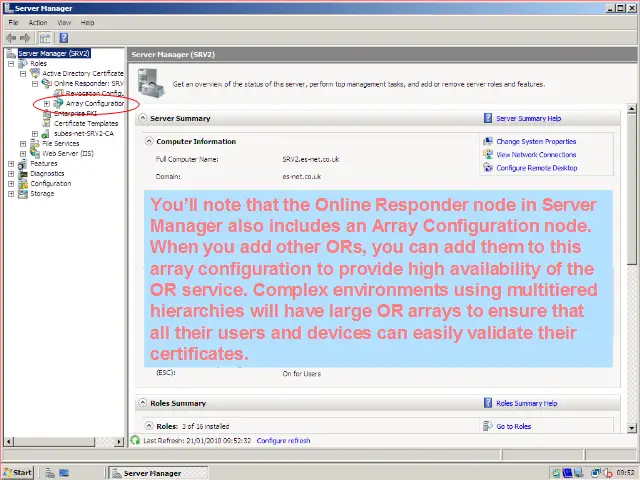Follow the Go to Roles link
The image size is (640, 480).
[513, 426]
